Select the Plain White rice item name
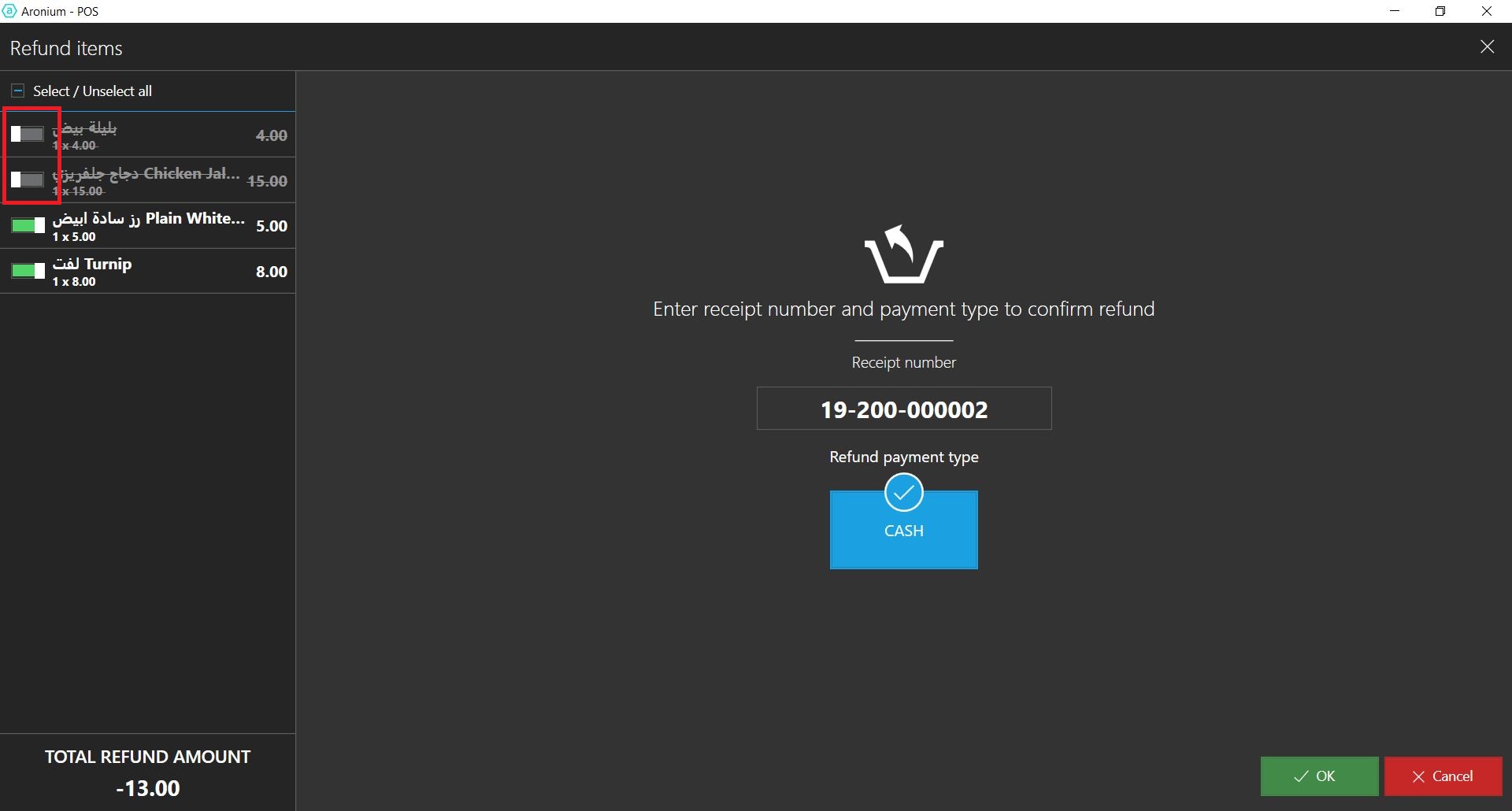This screenshot has height=811, width=1512. (149, 219)
